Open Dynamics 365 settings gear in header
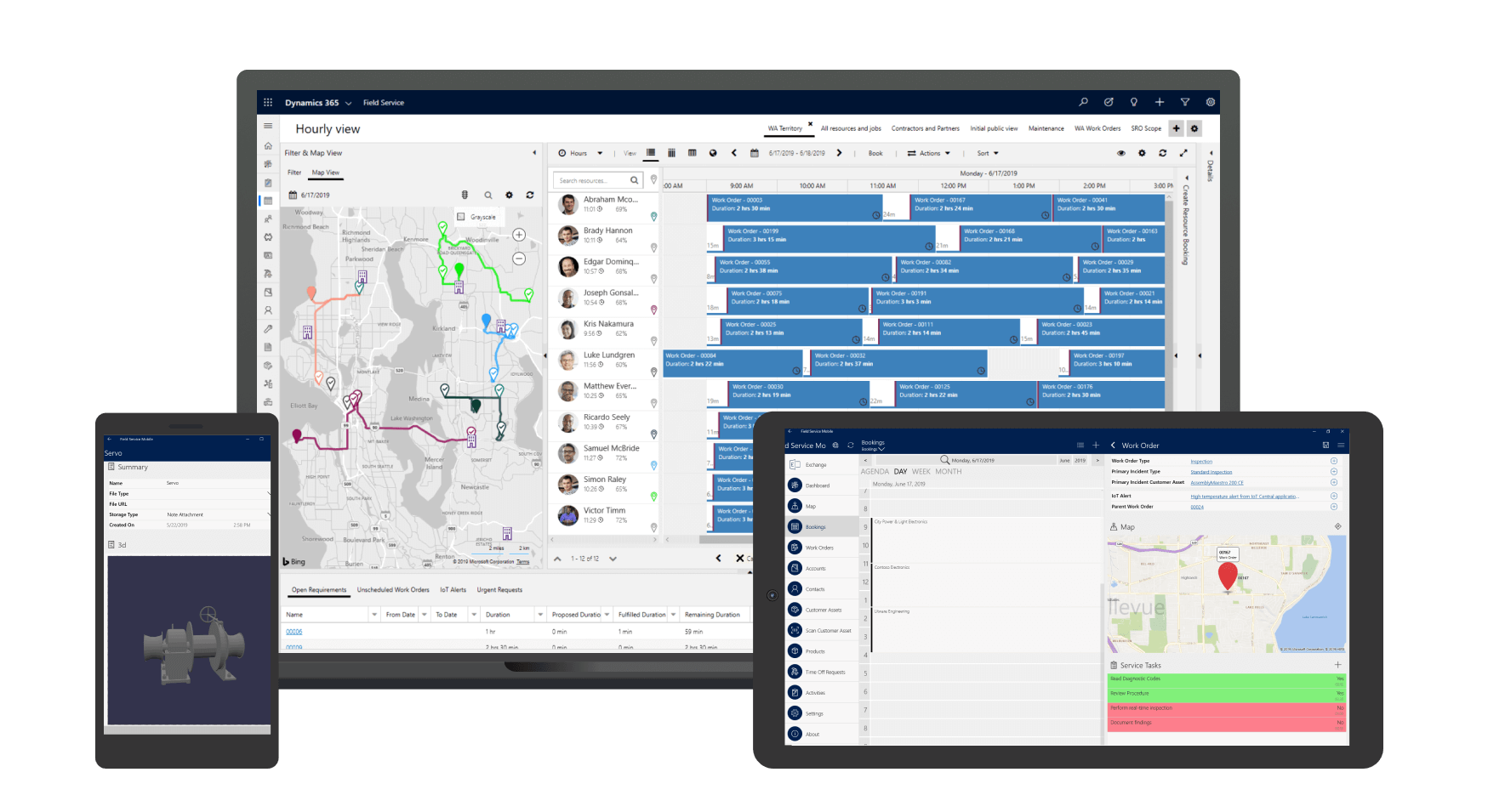1505x812 pixels. tap(1210, 102)
